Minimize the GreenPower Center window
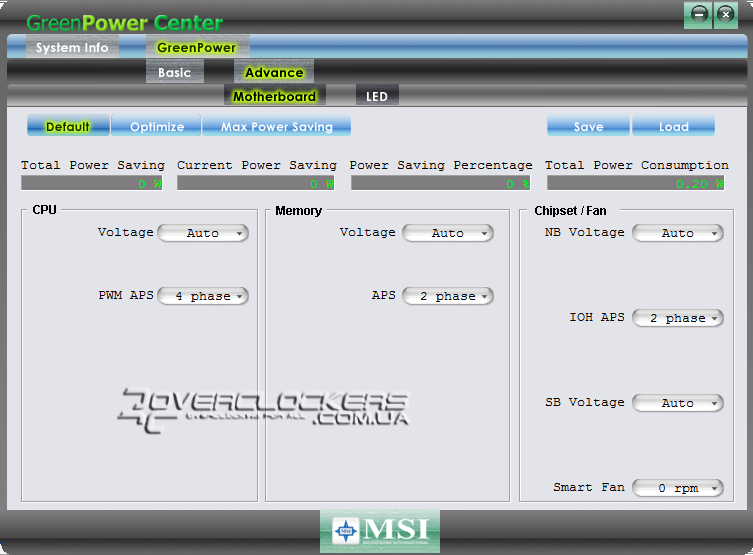The width and height of the screenshot is (753, 555). coord(699,15)
